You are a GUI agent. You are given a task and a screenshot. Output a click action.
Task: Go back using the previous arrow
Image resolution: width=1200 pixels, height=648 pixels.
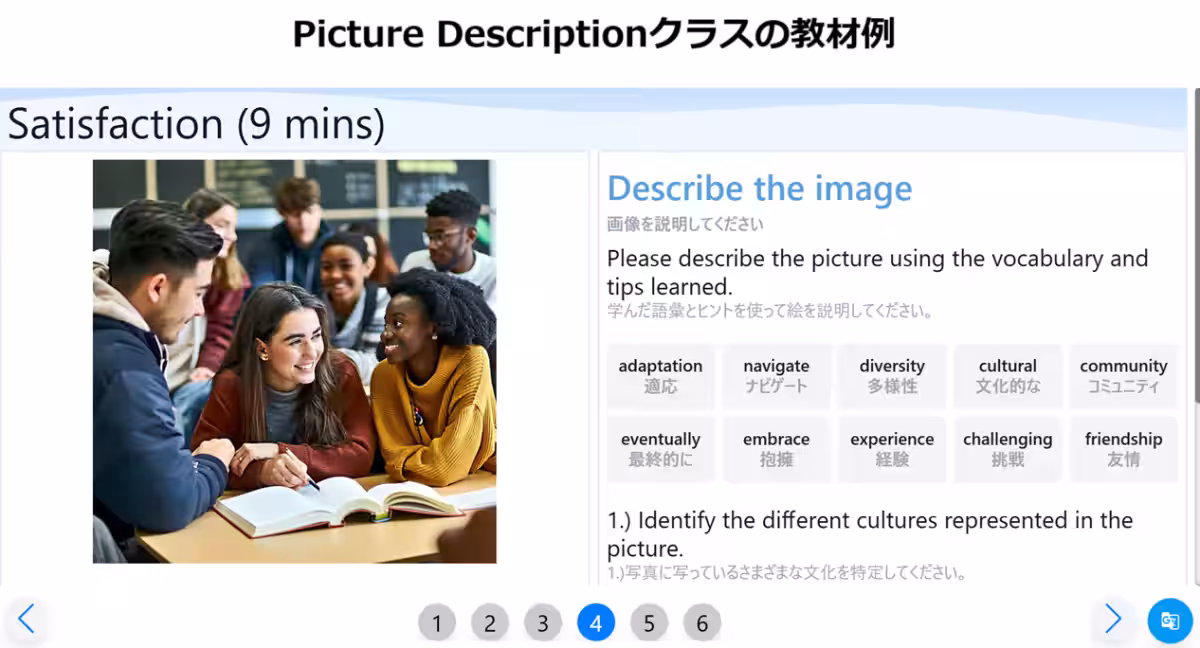click(27, 620)
